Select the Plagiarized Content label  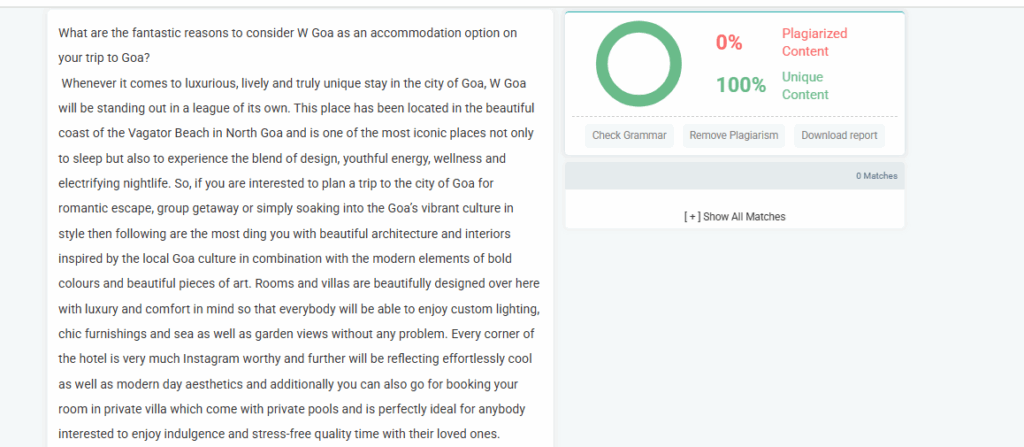click(812, 42)
